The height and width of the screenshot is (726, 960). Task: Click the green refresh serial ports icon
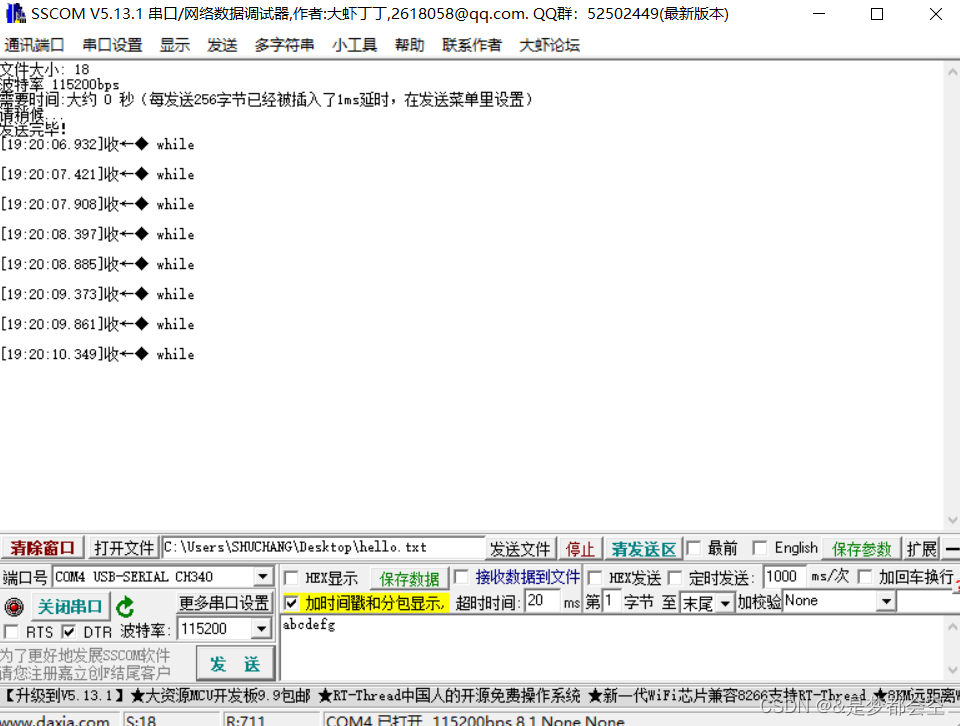point(122,603)
